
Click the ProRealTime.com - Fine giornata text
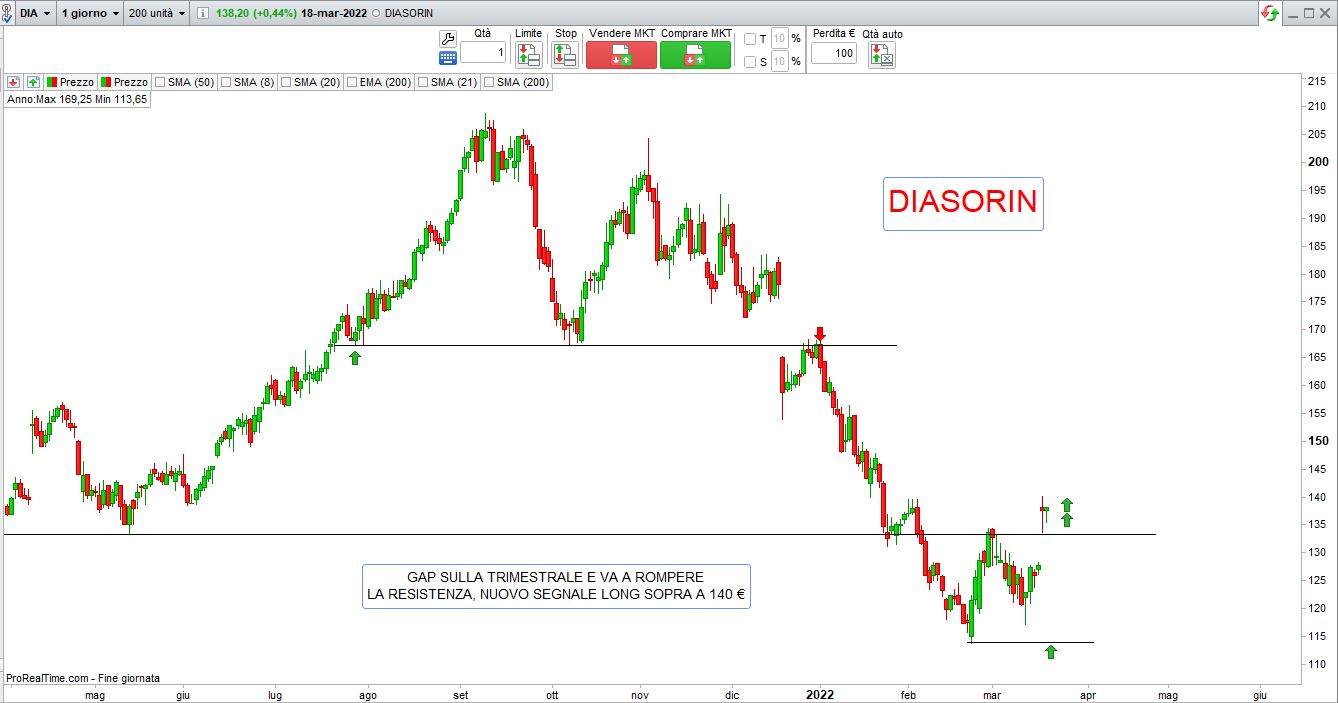click(83, 678)
